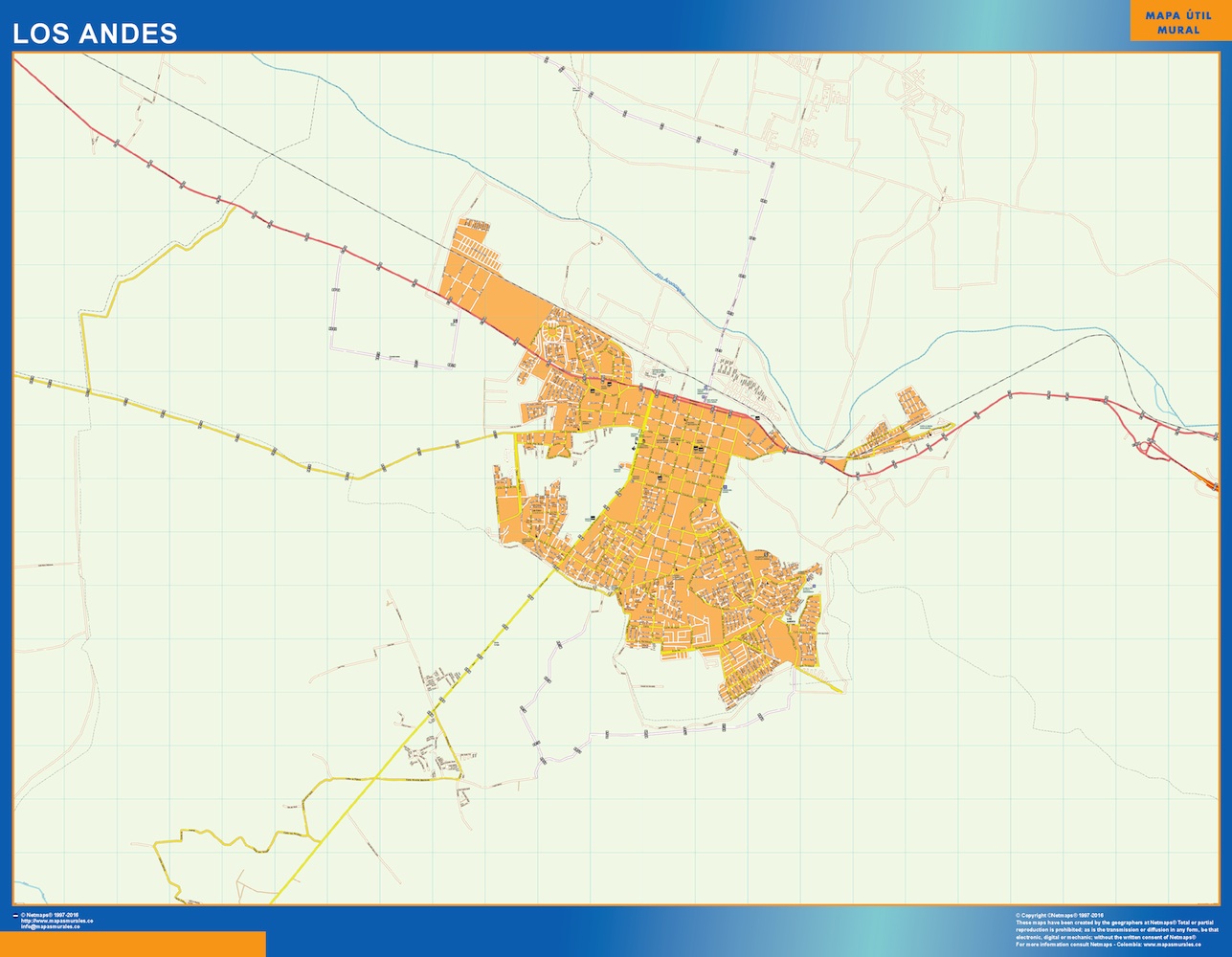Viewport: 1232px width, 957px height.
Task: Click the highway roundabout interchange near east edge
Action: (1146, 445)
